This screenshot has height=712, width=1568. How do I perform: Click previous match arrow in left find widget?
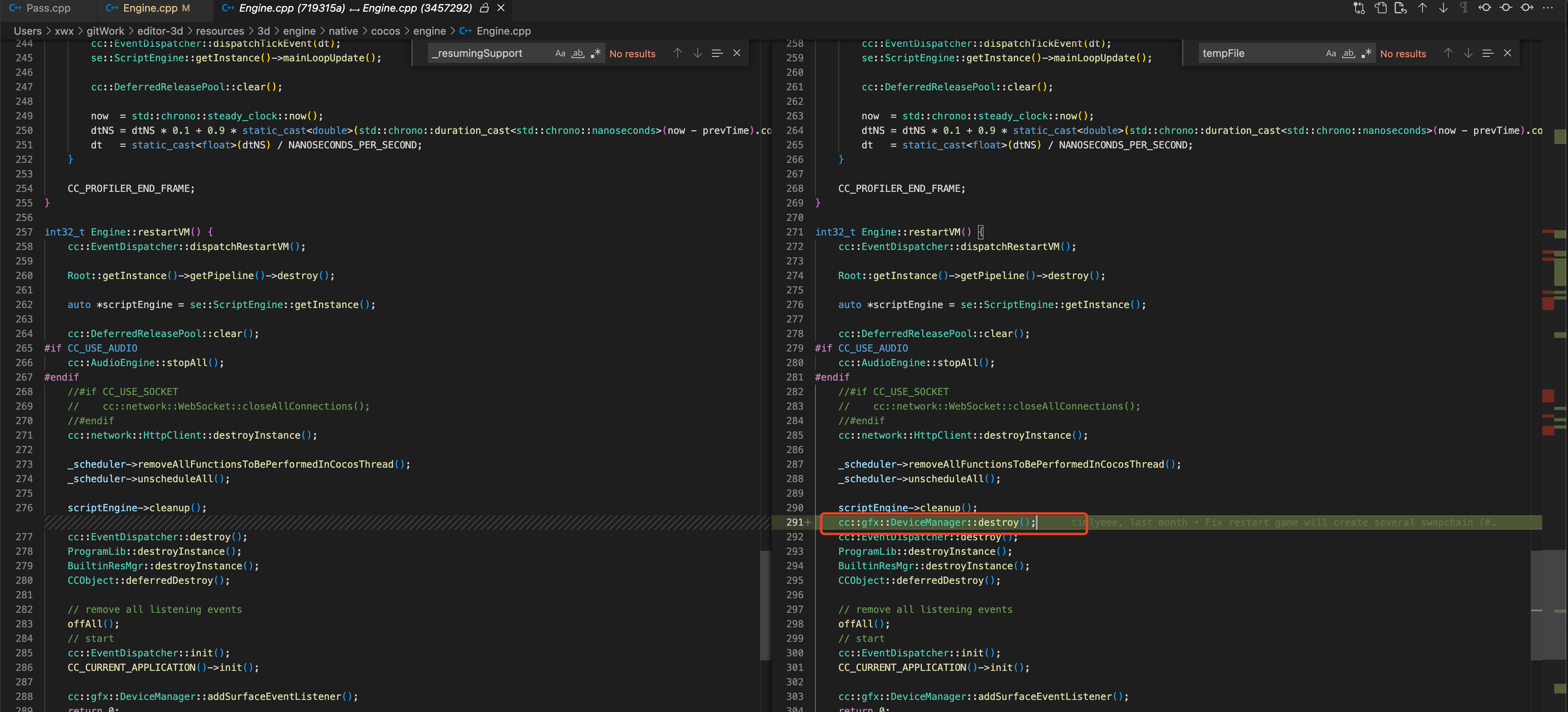pos(678,54)
